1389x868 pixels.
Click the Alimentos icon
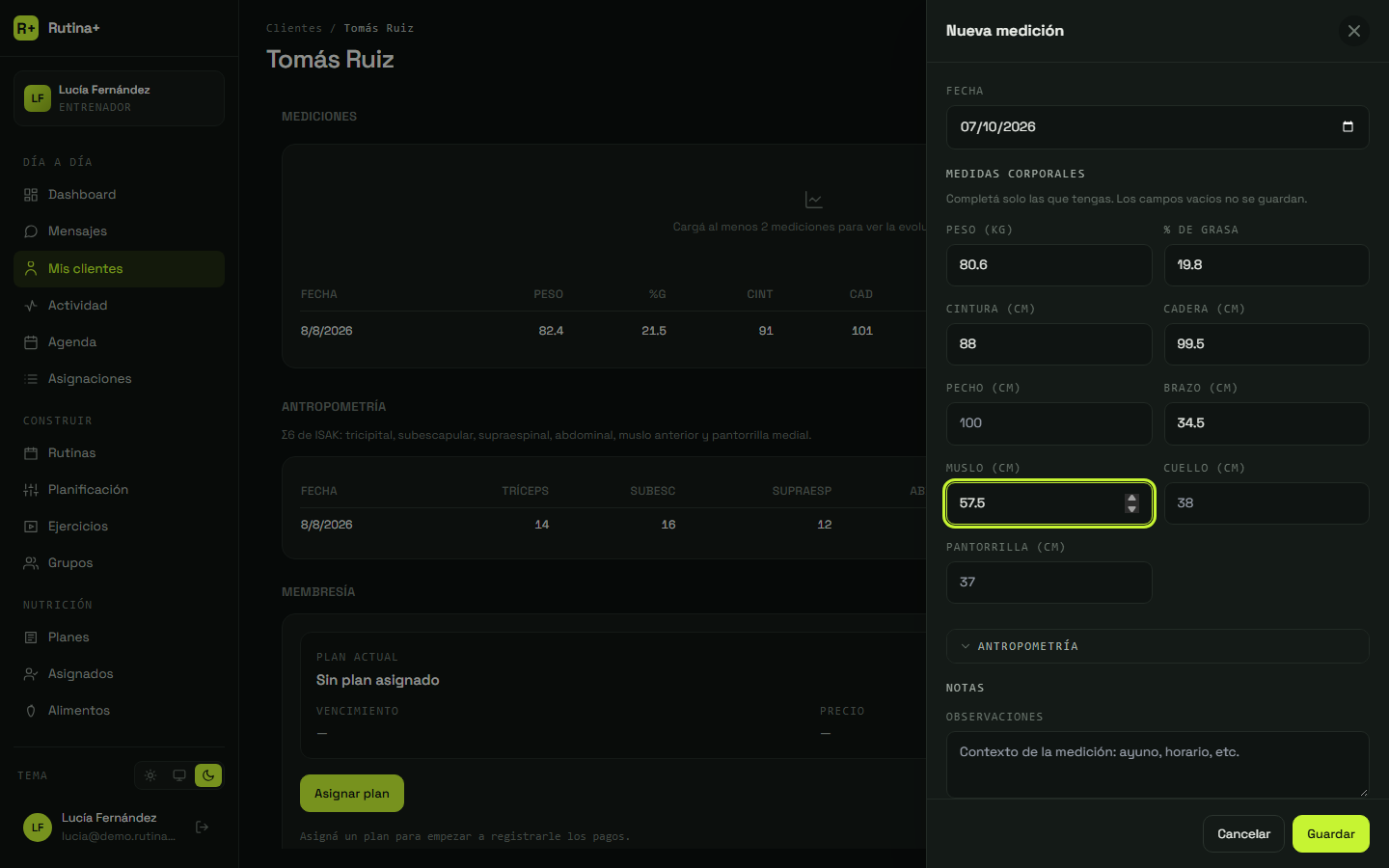31,711
